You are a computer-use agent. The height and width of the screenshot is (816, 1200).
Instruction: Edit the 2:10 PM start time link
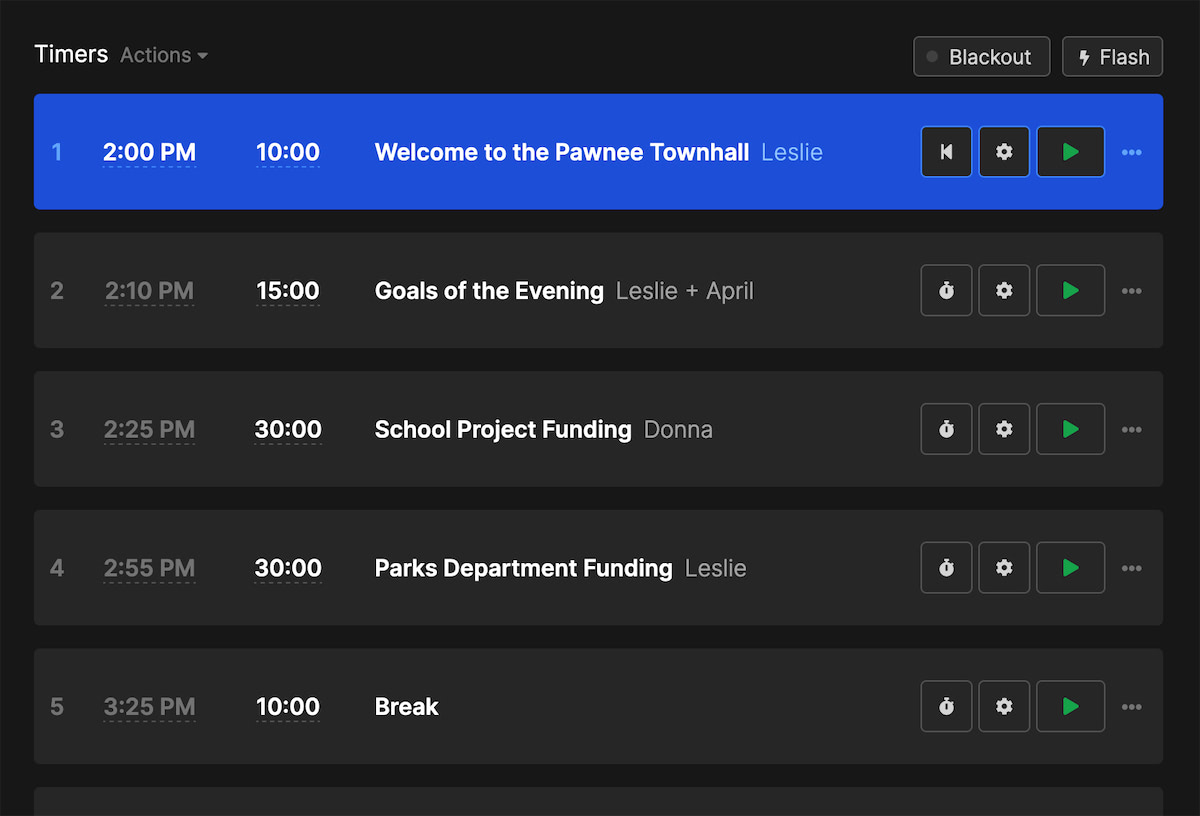click(x=149, y=290)
